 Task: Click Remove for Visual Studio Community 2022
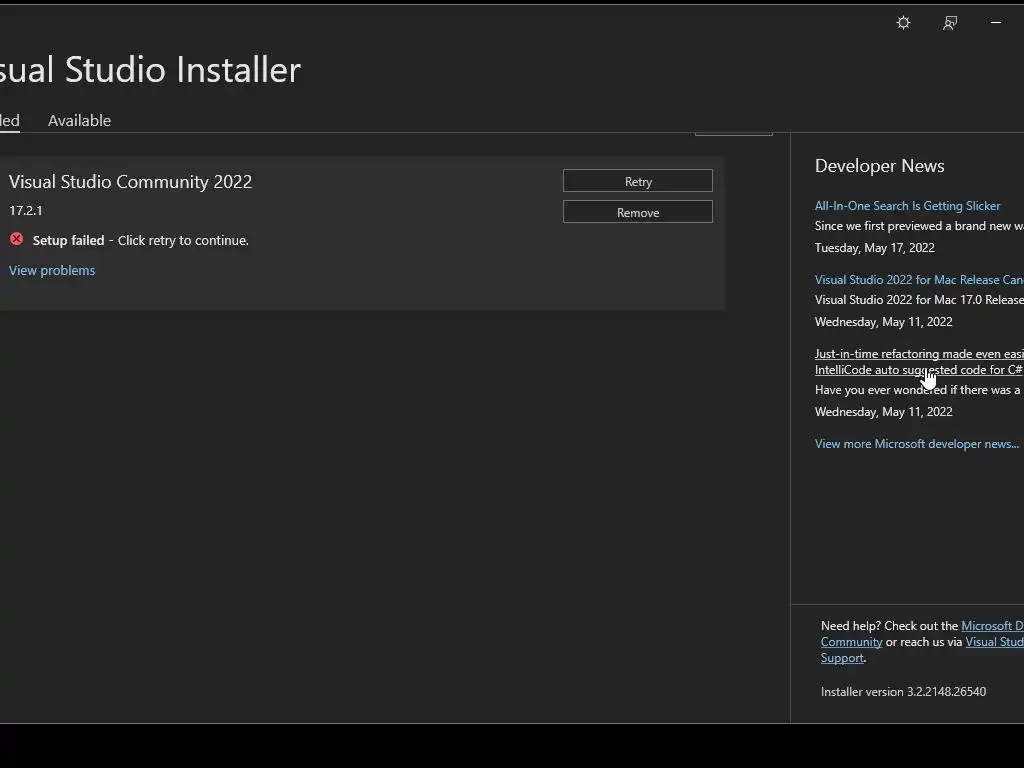tap(638, 212)
